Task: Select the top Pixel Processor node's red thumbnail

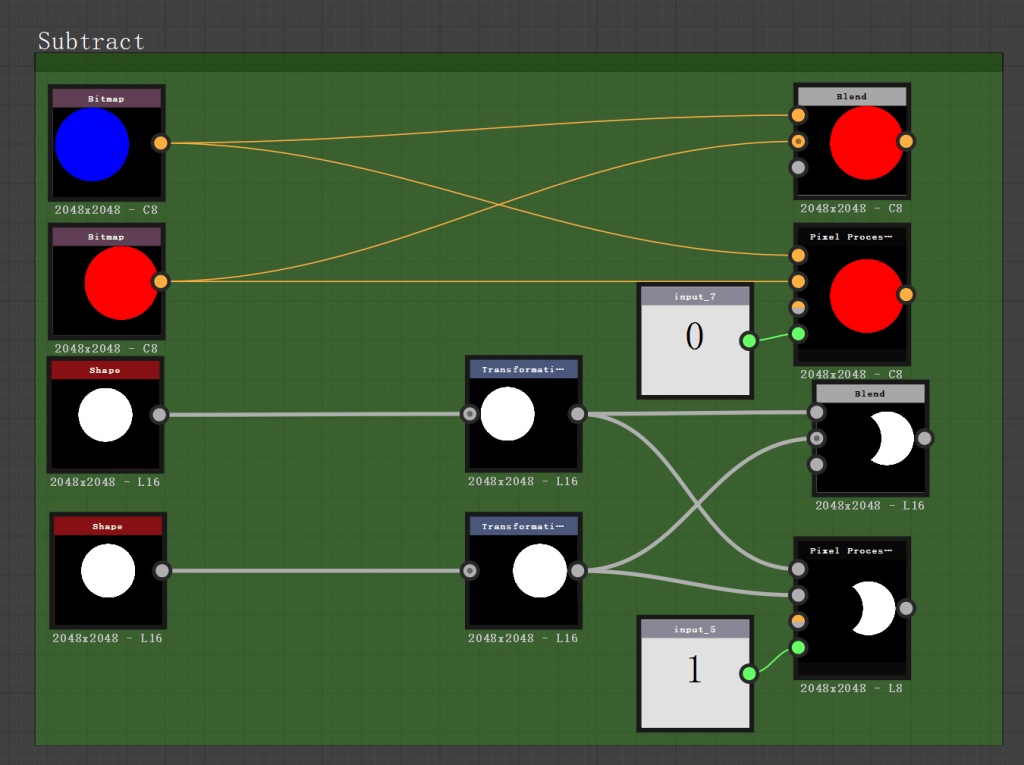Action: tap(866, 295)
